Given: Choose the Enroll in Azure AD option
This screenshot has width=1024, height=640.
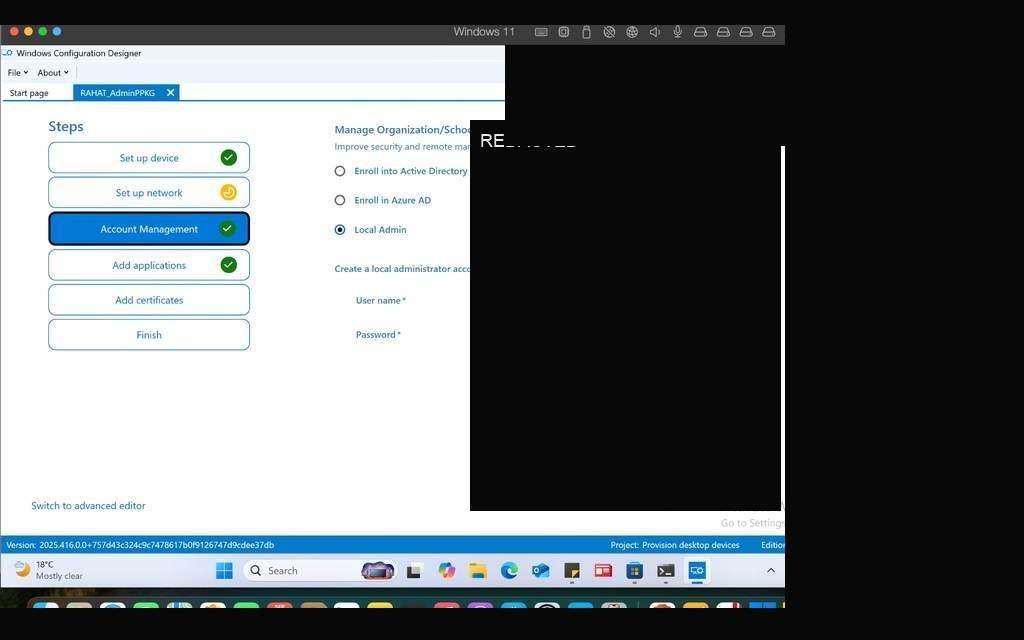Looking at the screenshot, I should pyautogui.click(x=340, y=200).
